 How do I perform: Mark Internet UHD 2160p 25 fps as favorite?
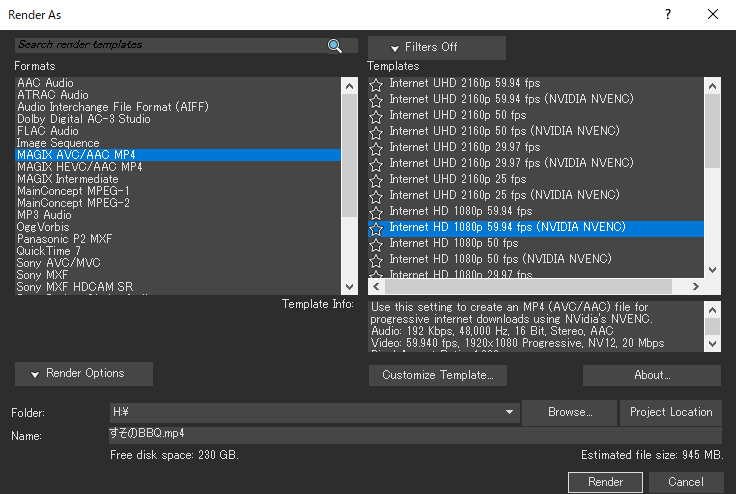click(x=376, y=180)
